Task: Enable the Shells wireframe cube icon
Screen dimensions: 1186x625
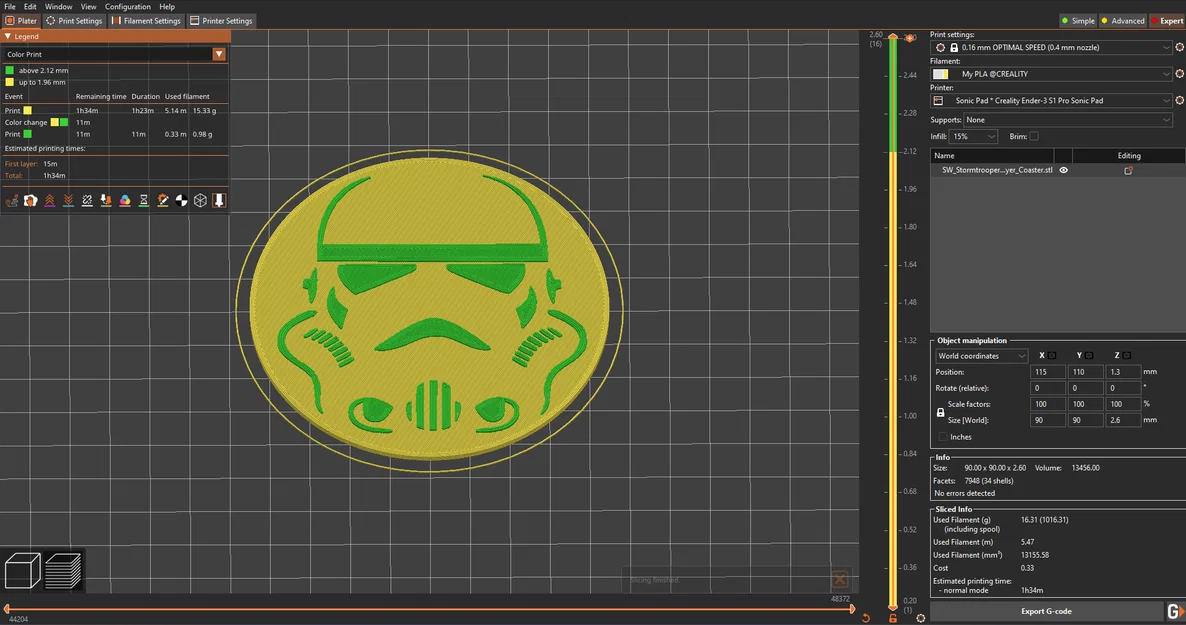Action: coord(200,200)
